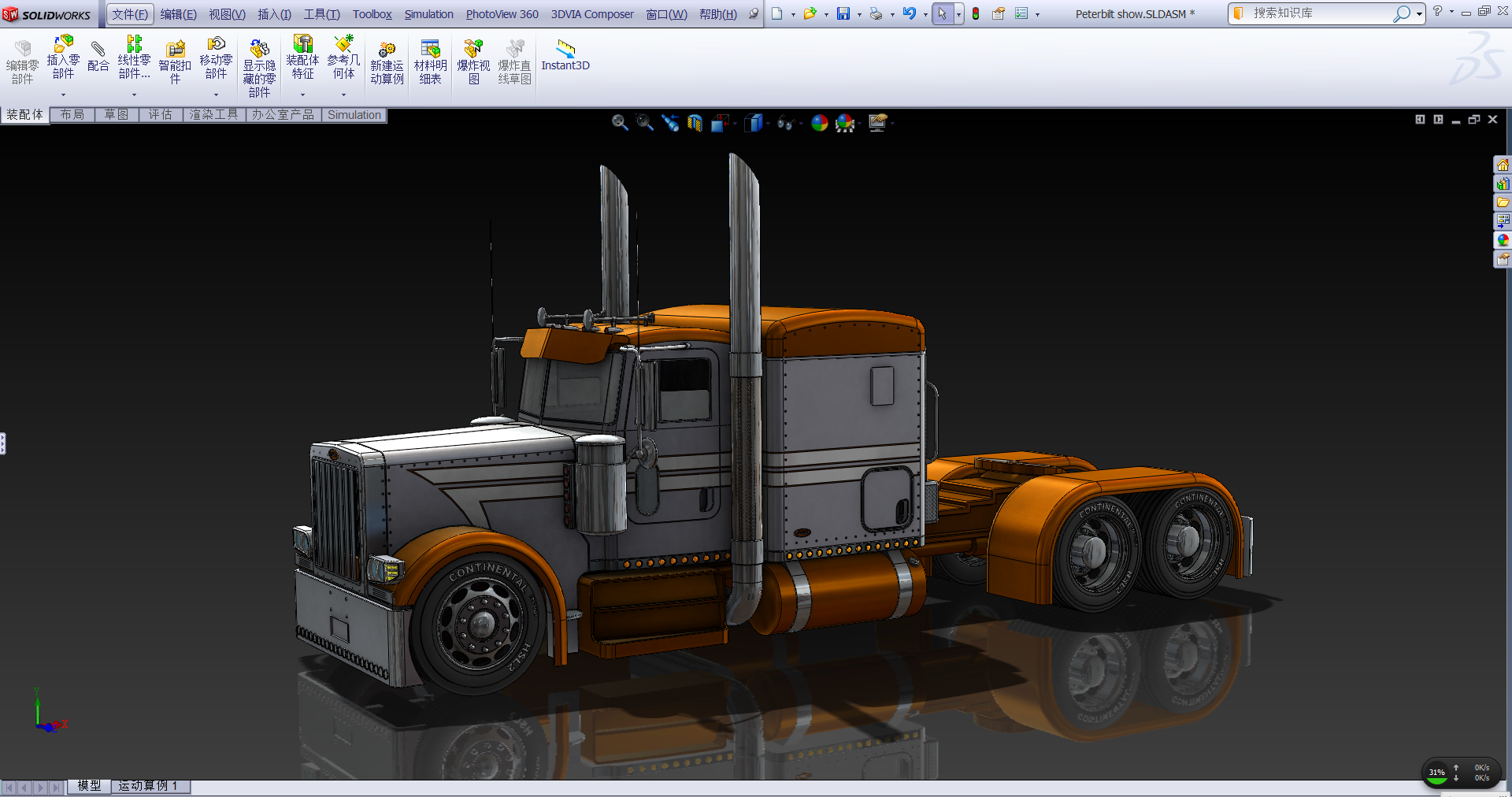Click the Hide/Show Items glasses icon
Screen dimensions: 1512x797
(785, 123)
